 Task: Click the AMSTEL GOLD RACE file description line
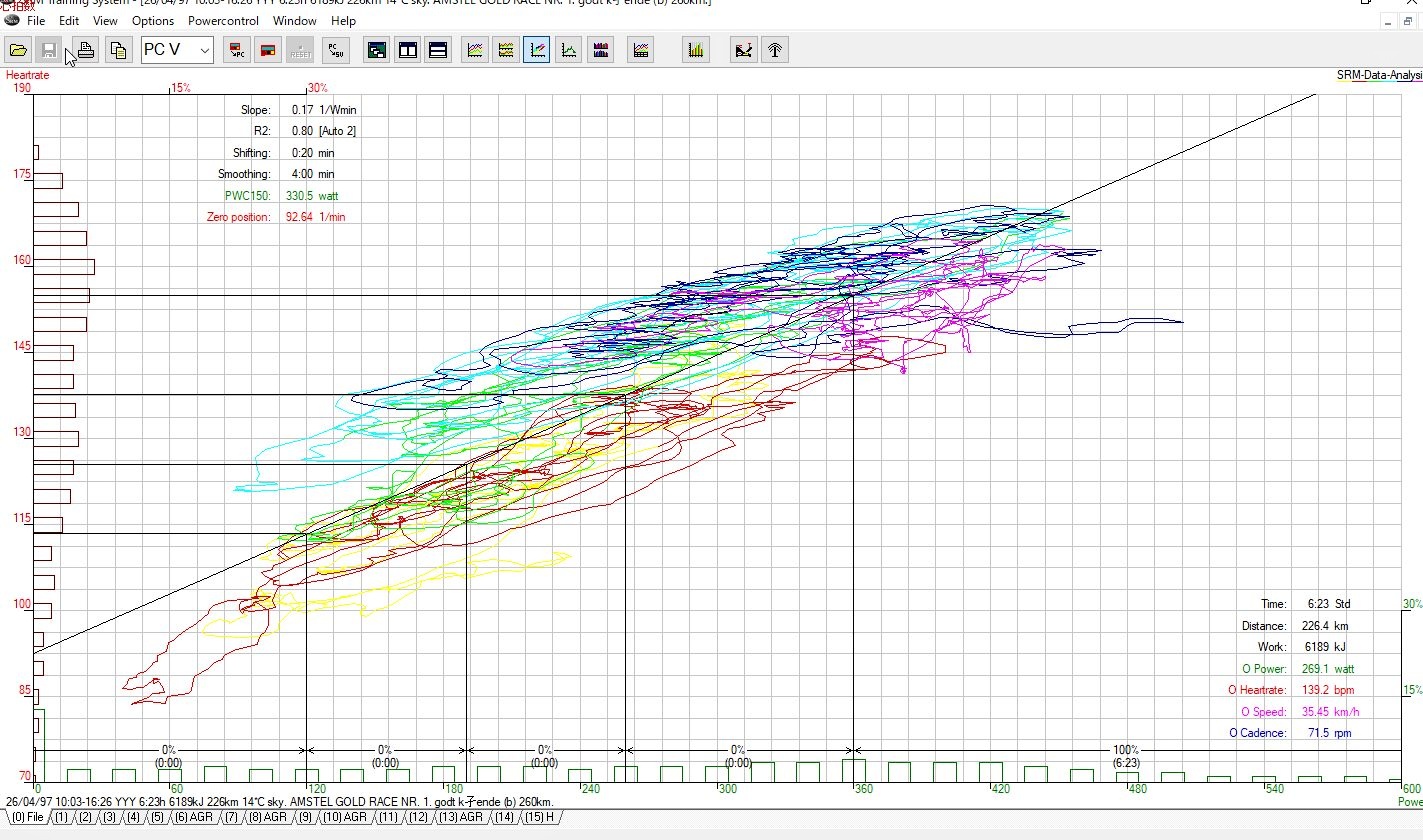[280, 802]
